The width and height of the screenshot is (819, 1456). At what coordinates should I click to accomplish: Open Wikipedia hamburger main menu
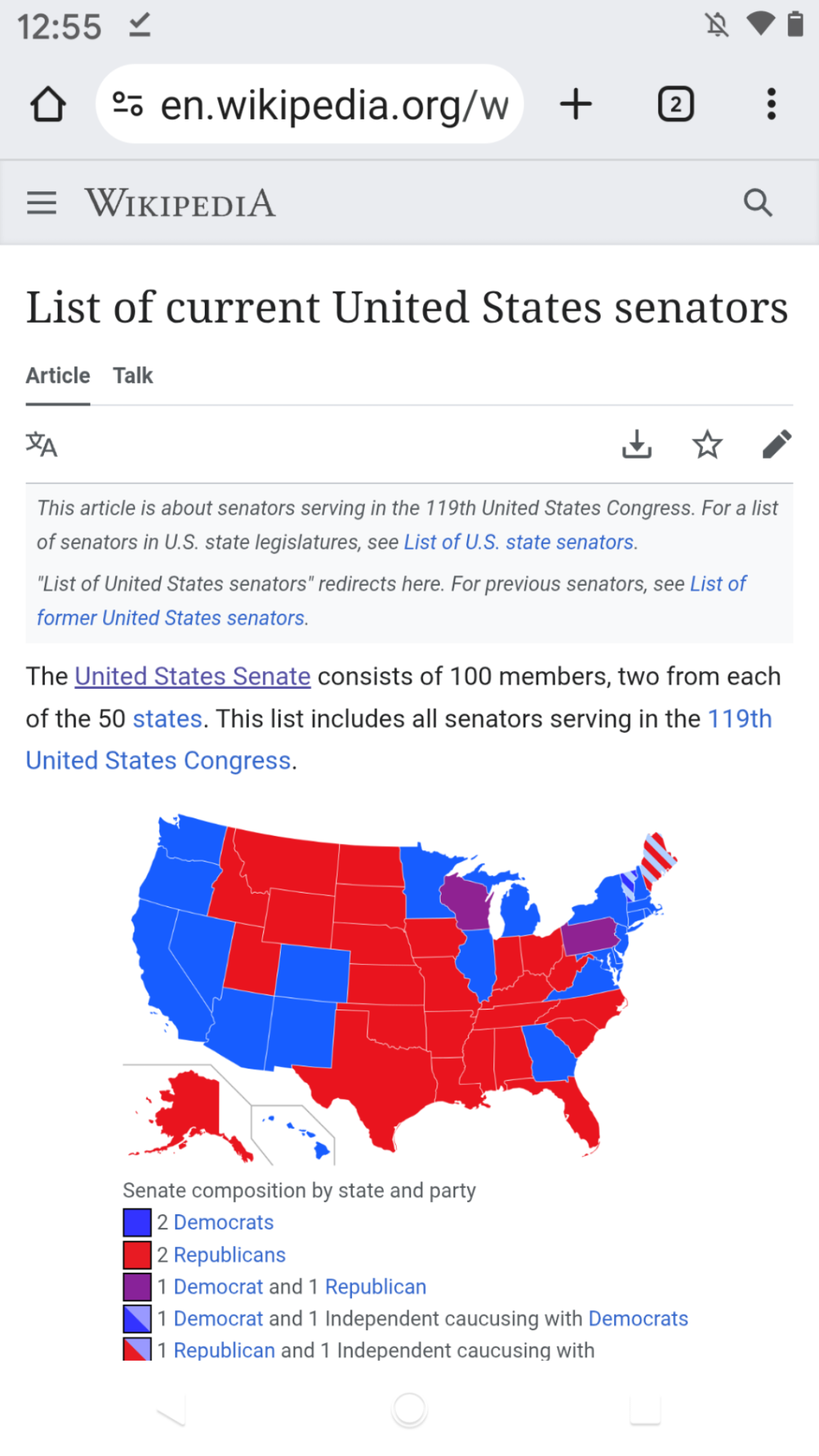pos(41,203)
